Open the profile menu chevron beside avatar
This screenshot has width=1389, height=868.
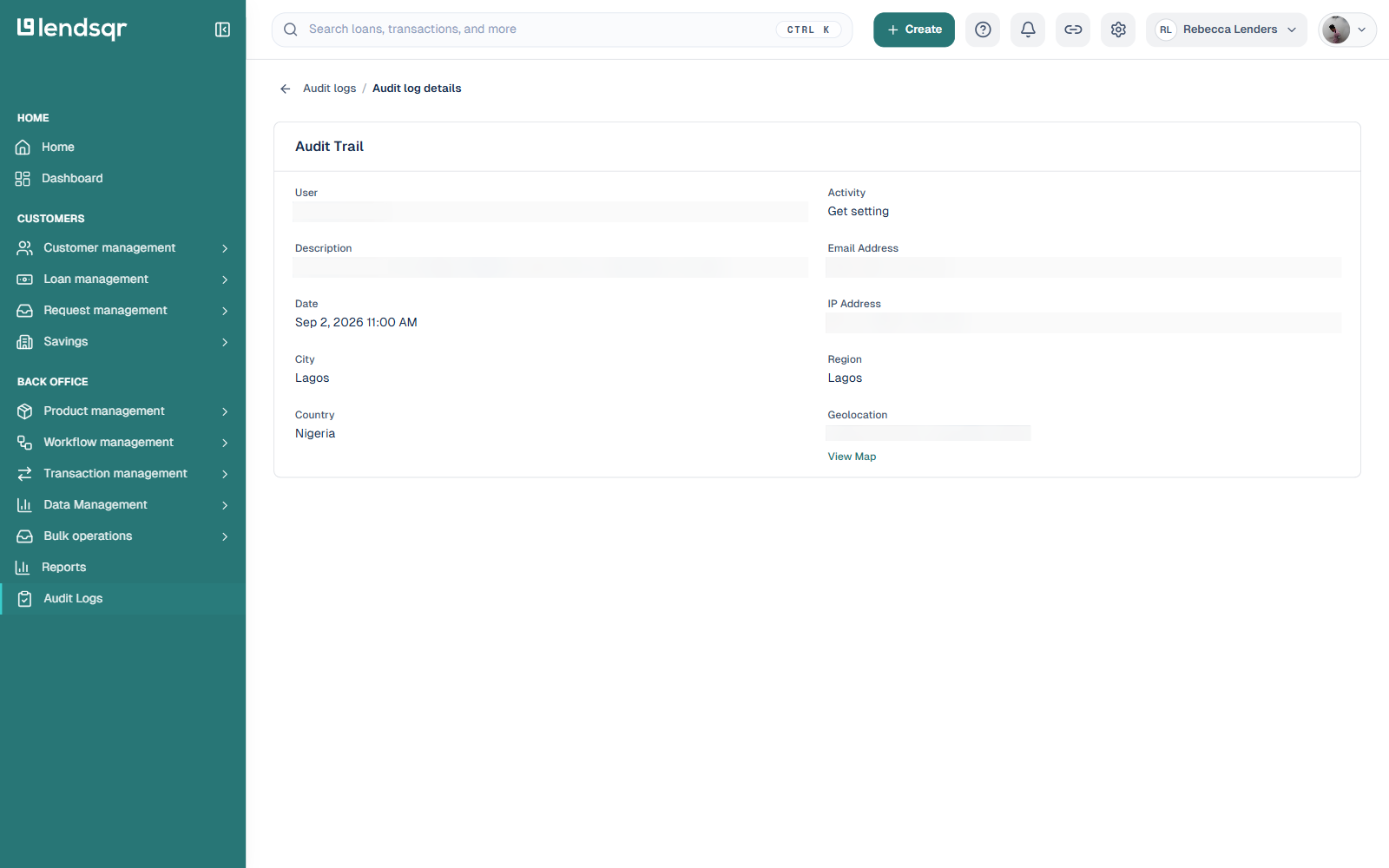(1361, 30)
